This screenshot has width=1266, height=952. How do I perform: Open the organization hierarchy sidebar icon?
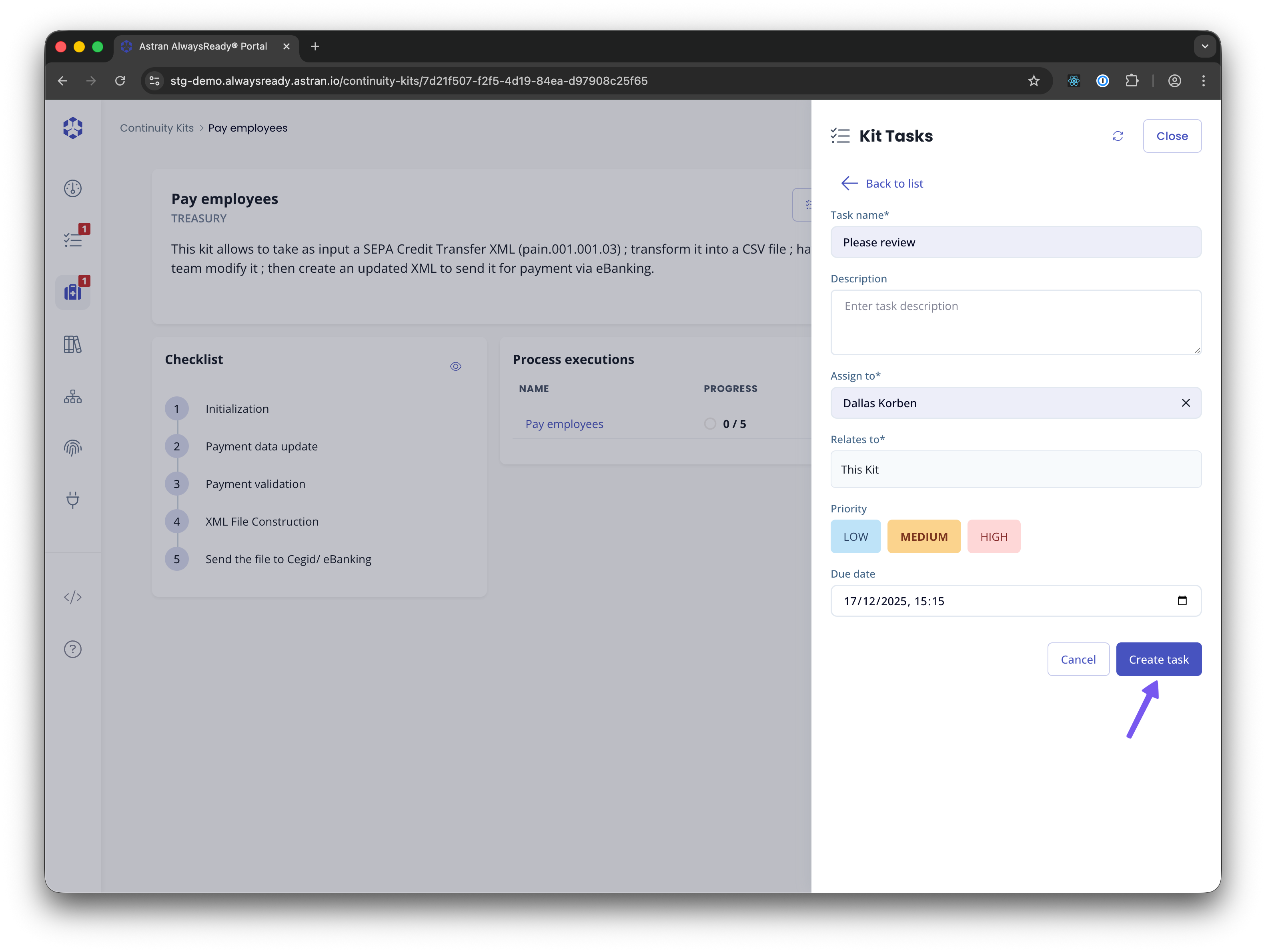point(73,396)
